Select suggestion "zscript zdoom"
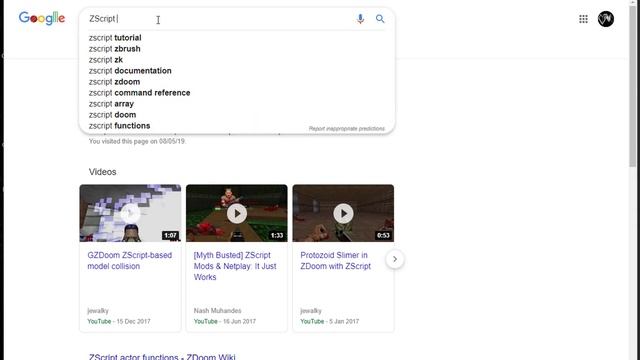 pos(114,82)
